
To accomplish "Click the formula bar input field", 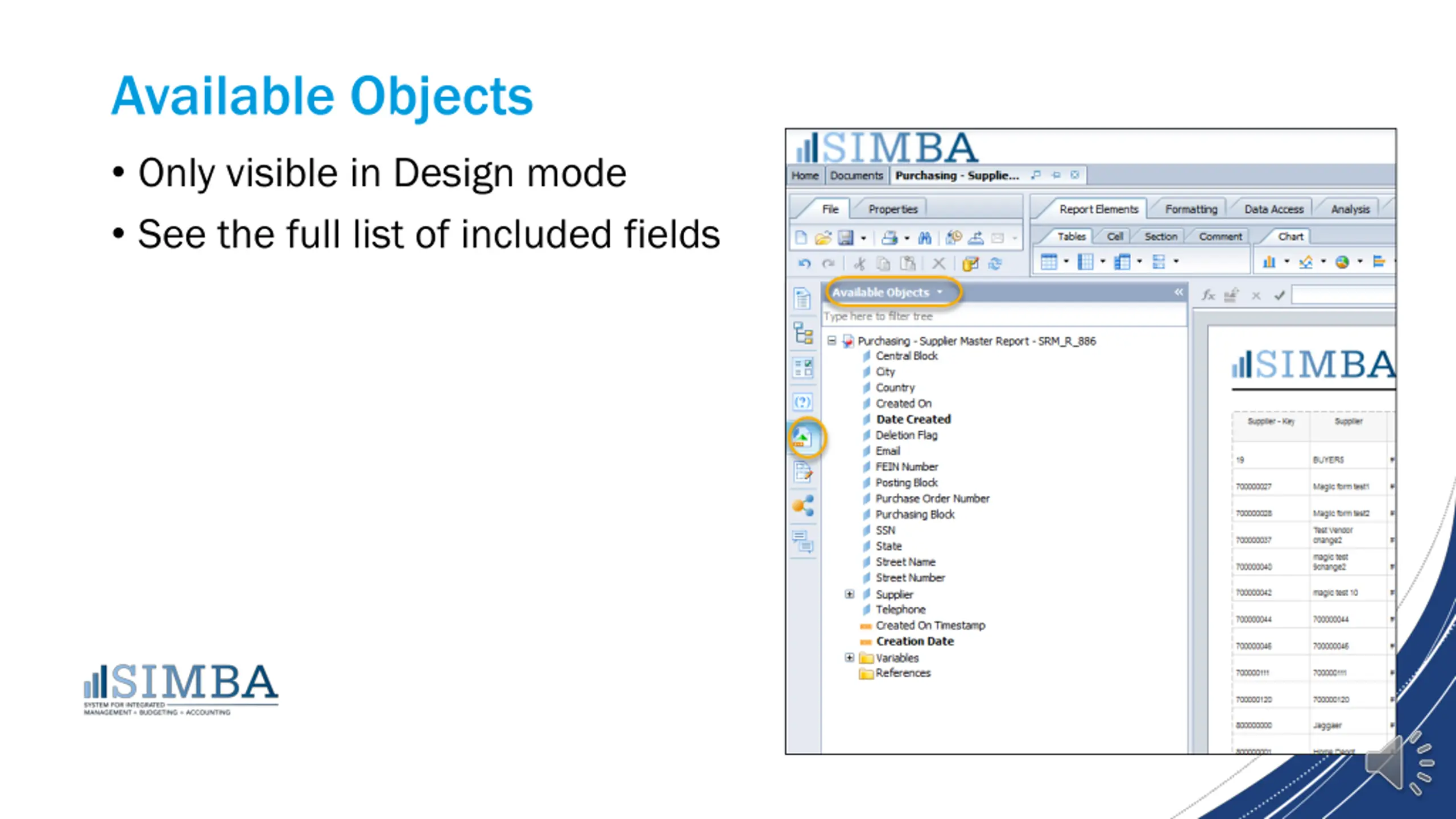I will tap(1344, 295).
